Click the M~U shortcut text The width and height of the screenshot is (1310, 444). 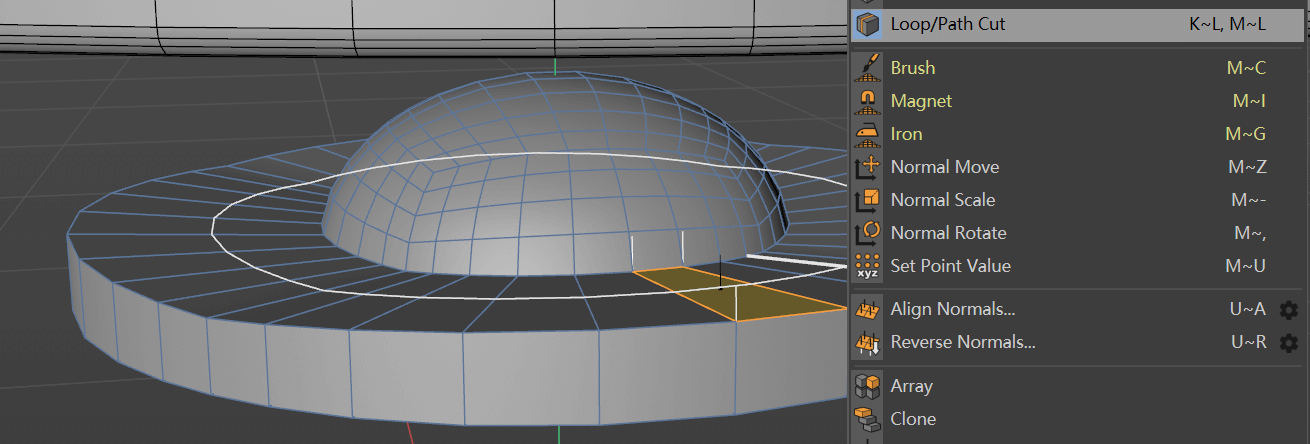pos(1246,266)
